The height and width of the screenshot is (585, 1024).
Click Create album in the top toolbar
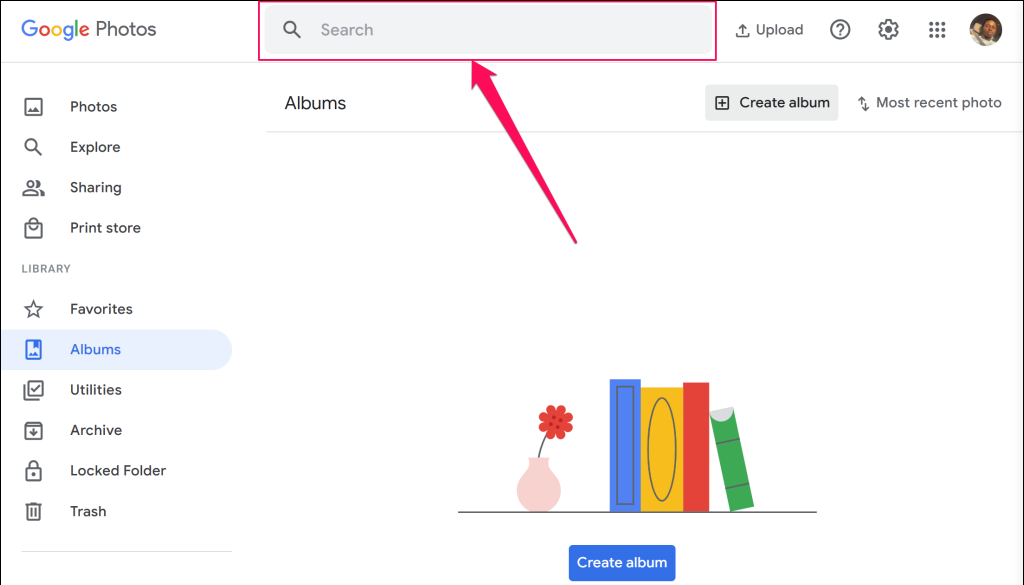click(x=772, y=103)
